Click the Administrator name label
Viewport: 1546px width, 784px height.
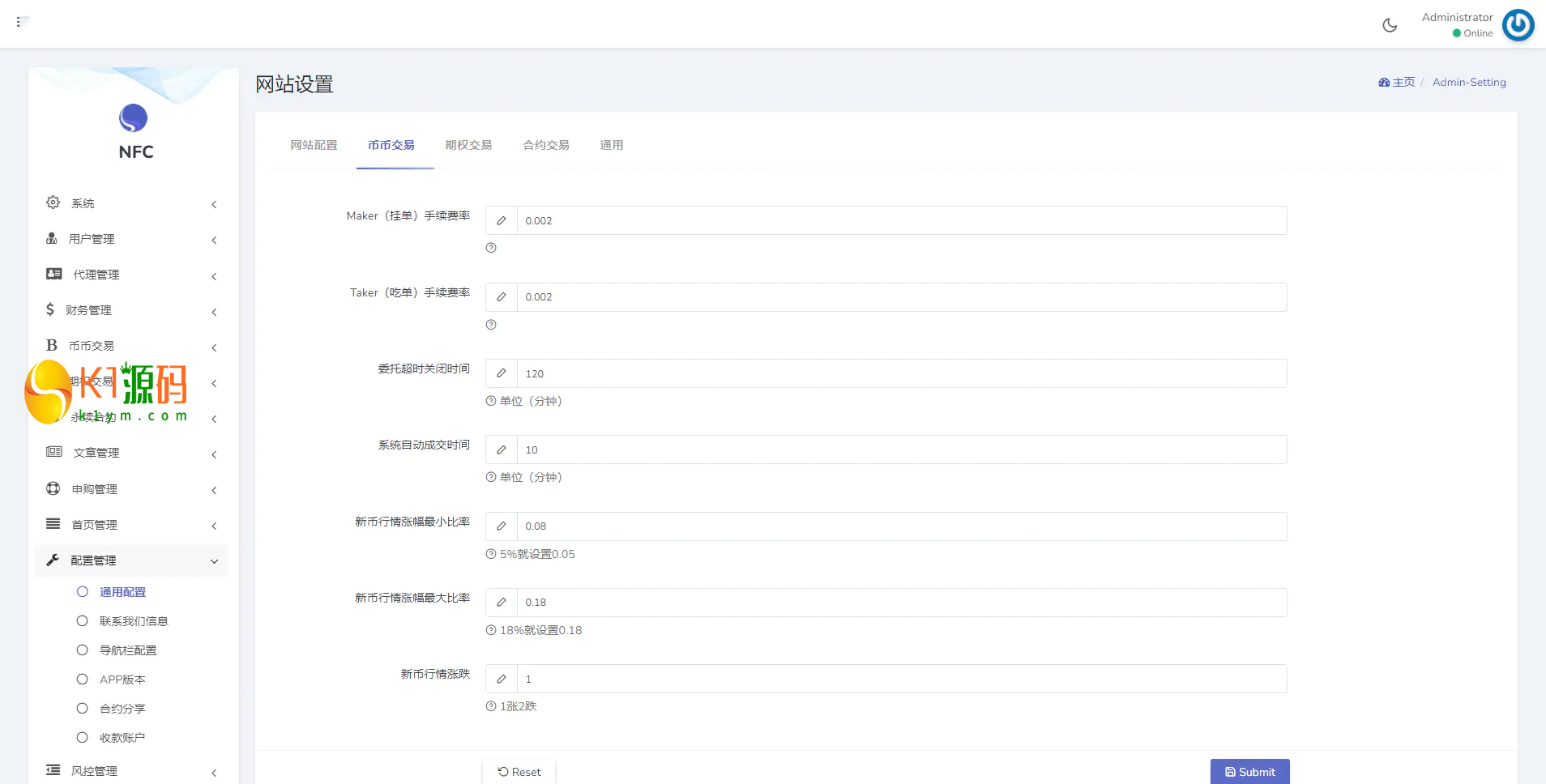1457,17
